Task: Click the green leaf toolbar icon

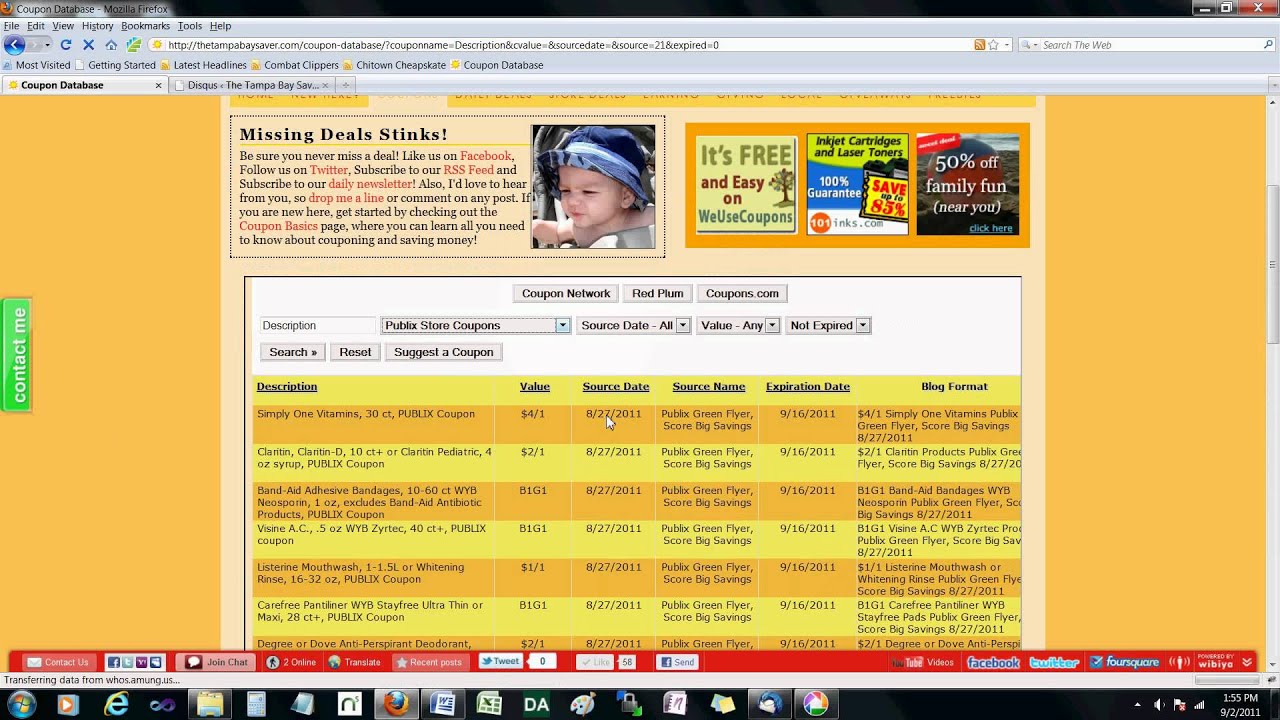Action: coord(133,45)
